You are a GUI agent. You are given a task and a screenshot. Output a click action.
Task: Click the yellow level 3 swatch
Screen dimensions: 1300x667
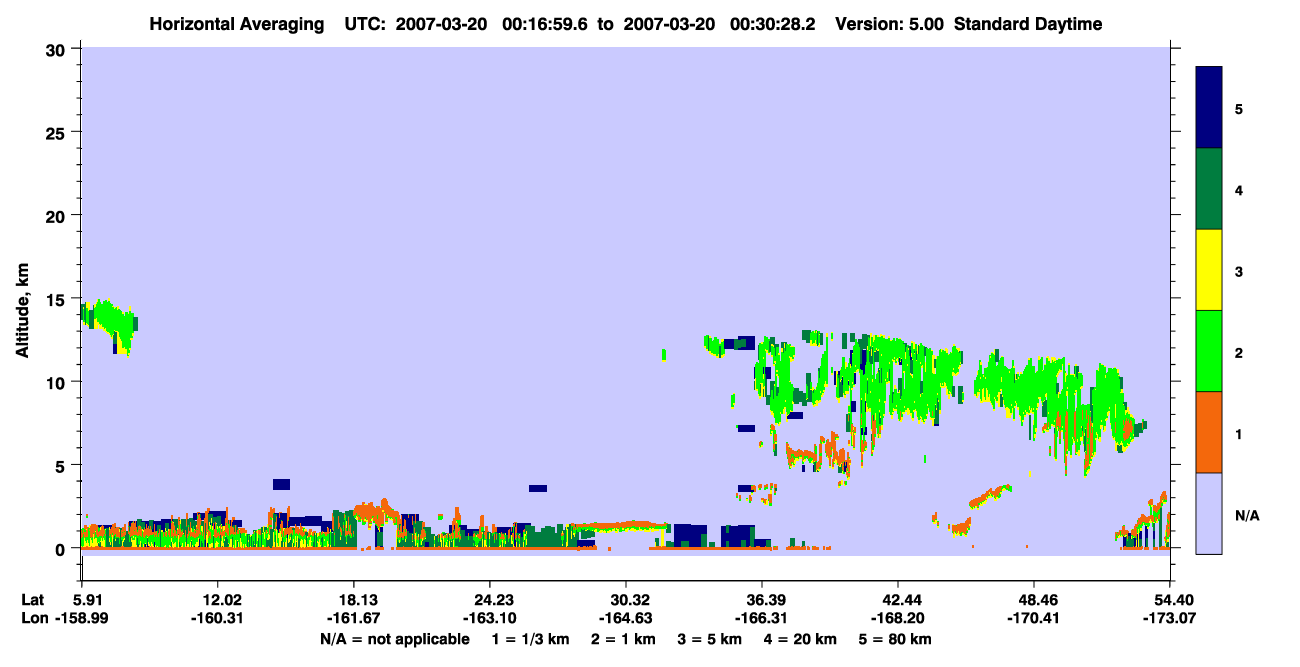(x=1209, y=270)
